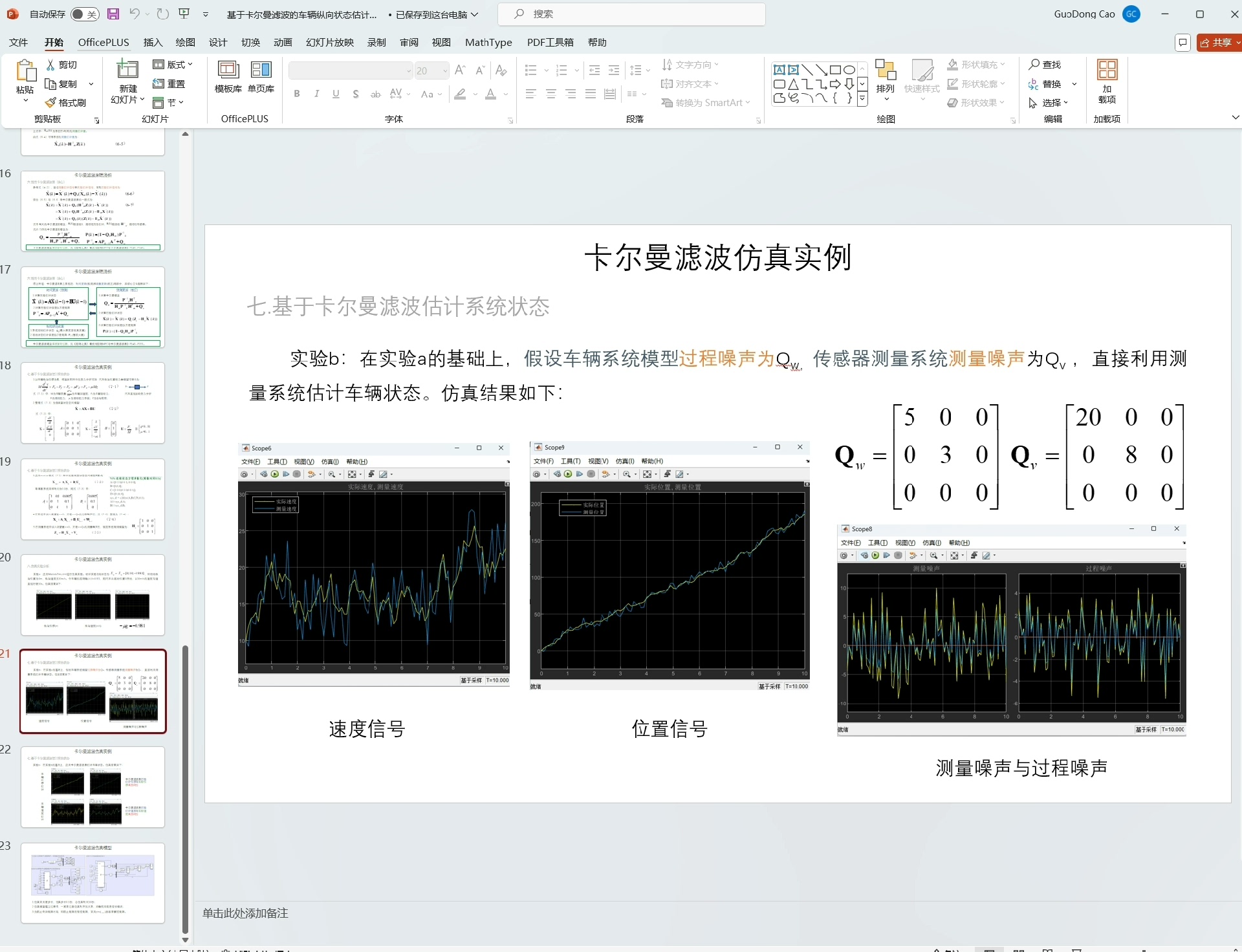This screenshot has height=952, width=1242.
Task: Toggle align text left button
Action: tap(530, 94)
